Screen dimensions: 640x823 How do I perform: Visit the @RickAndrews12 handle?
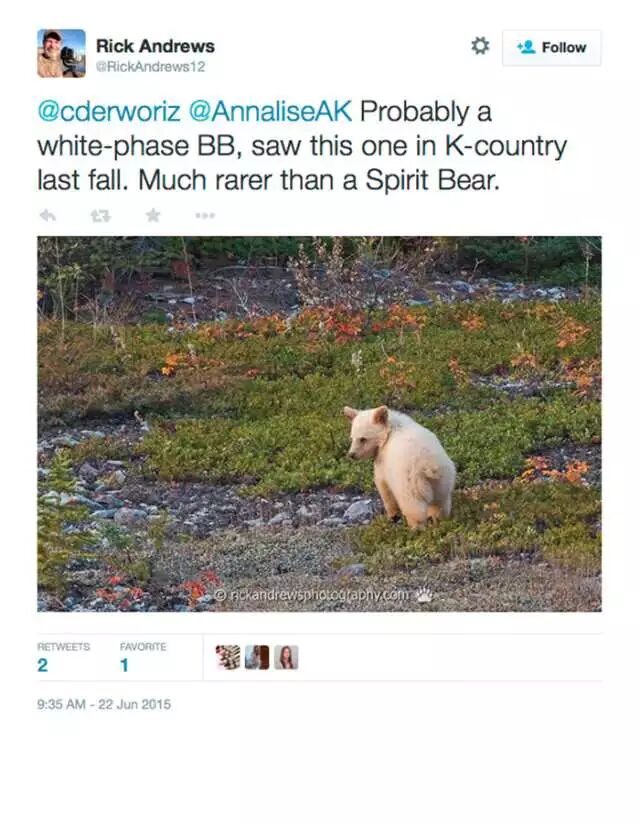[x=150, y=67]
